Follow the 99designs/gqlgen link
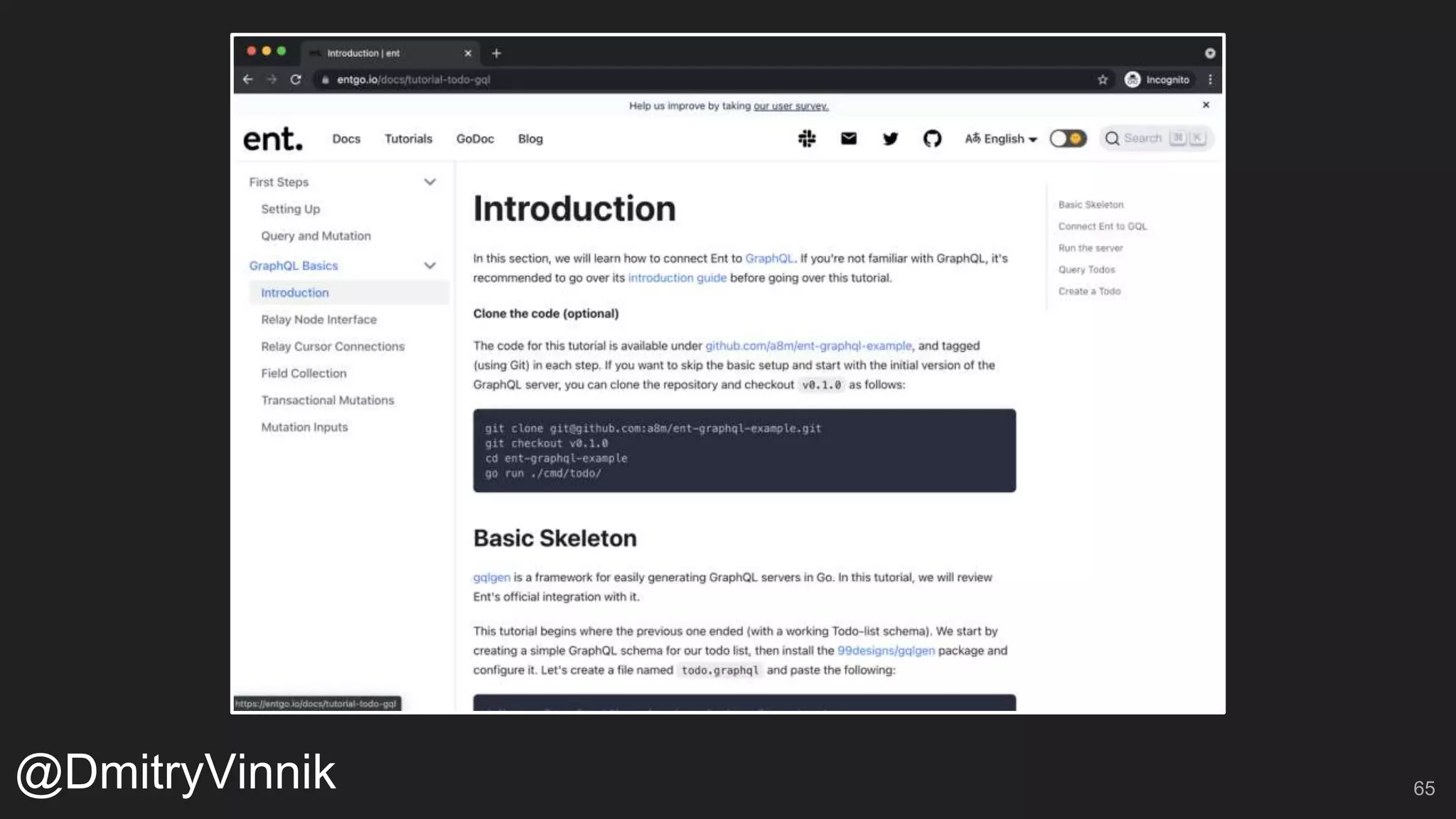Viewport: 1456px width, 819px height. tap(886, 651)
